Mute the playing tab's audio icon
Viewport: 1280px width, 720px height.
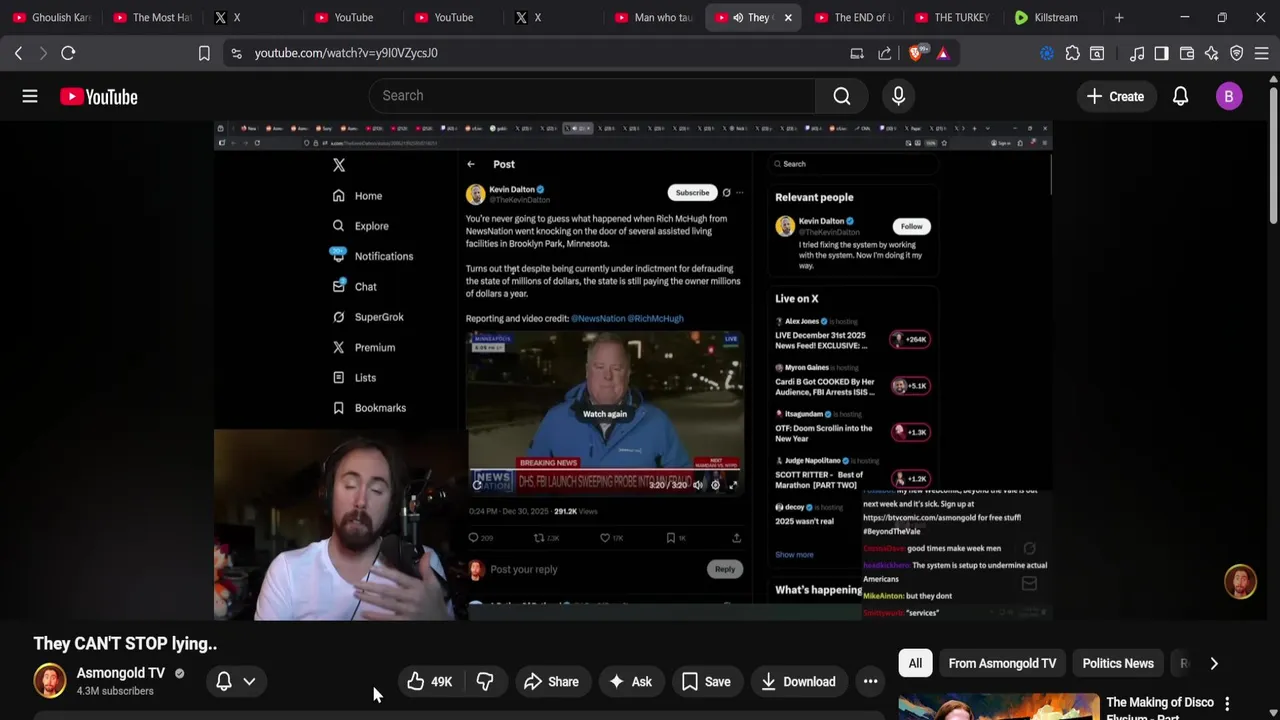[738, 17]
